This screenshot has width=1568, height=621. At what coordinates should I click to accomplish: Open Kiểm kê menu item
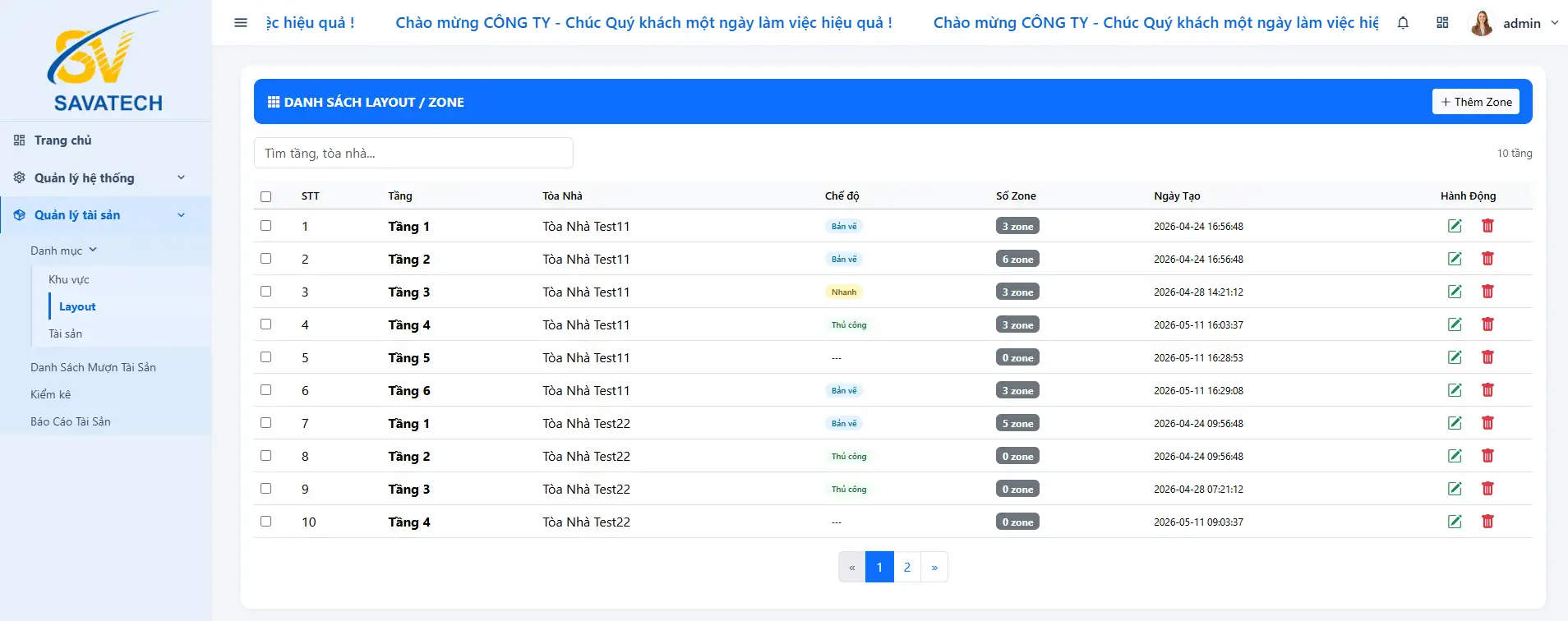(x=50, y=394)
